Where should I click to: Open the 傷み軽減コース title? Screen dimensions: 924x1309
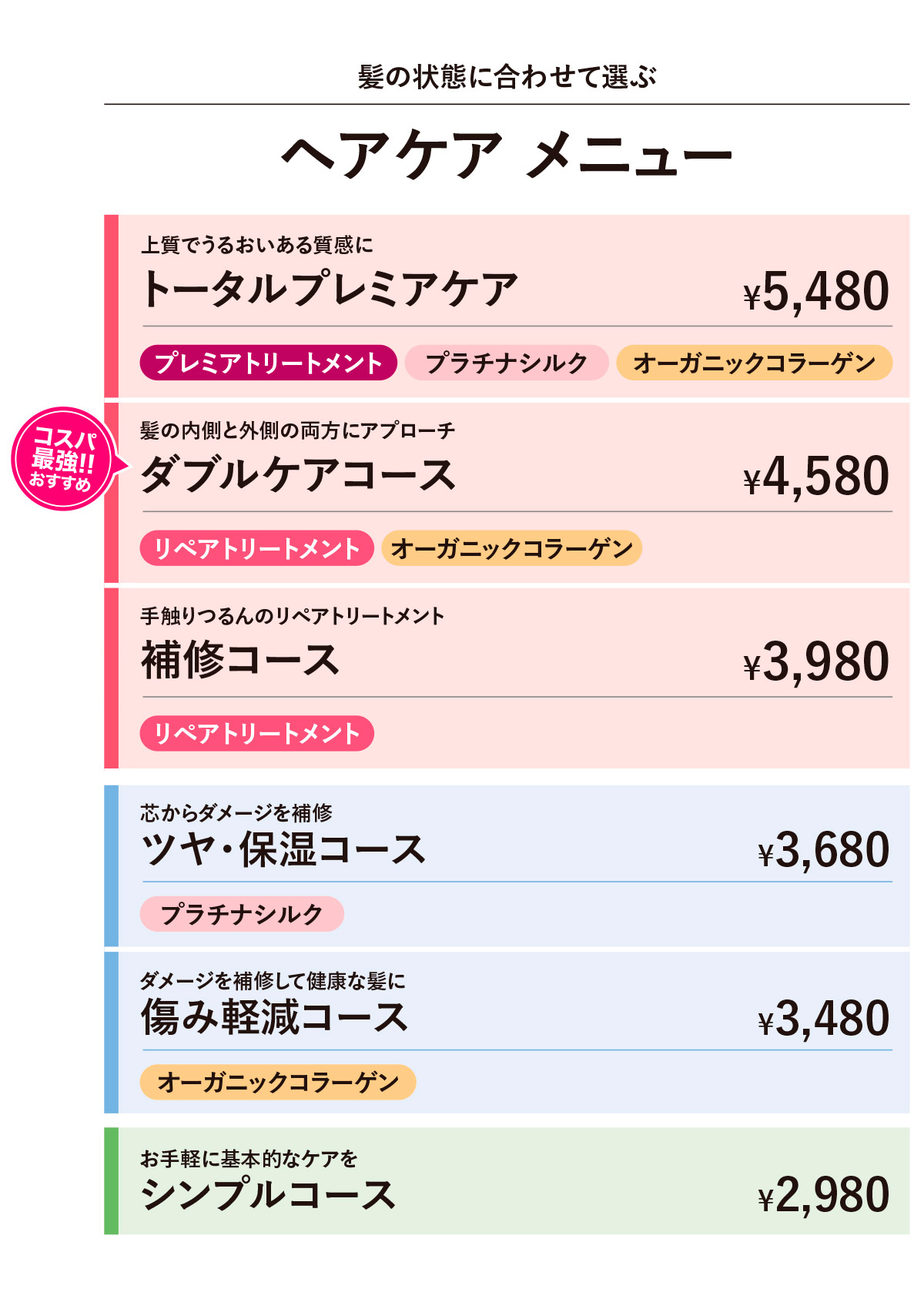275,1018
